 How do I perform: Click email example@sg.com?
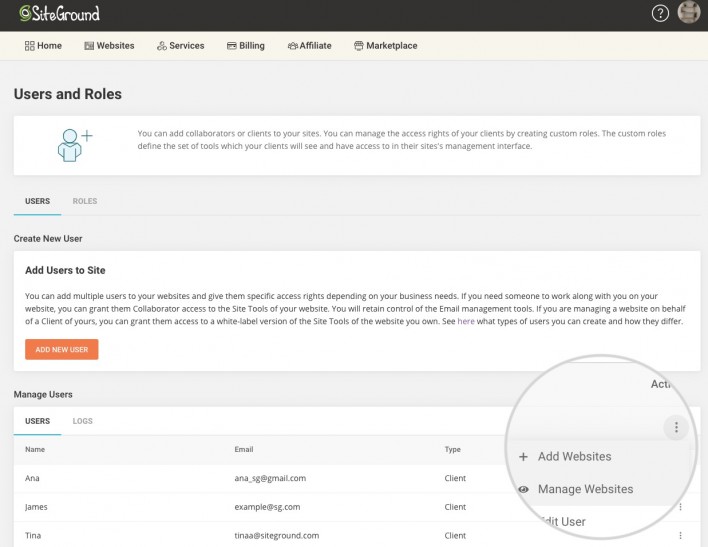click(267, 507)
